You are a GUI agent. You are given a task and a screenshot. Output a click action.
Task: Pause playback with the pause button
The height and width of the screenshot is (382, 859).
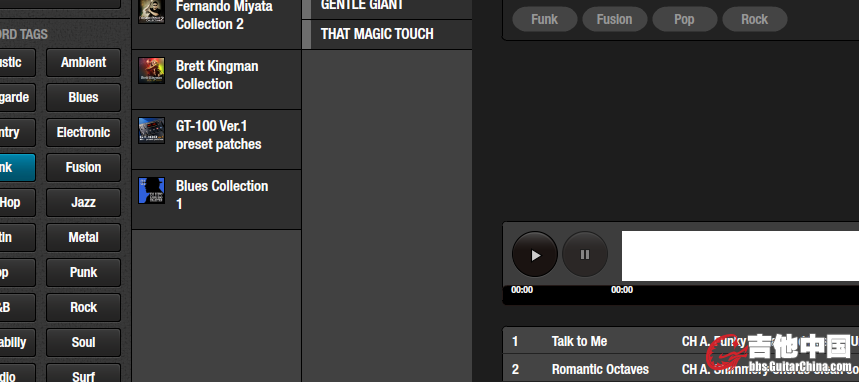coord(585,254)
